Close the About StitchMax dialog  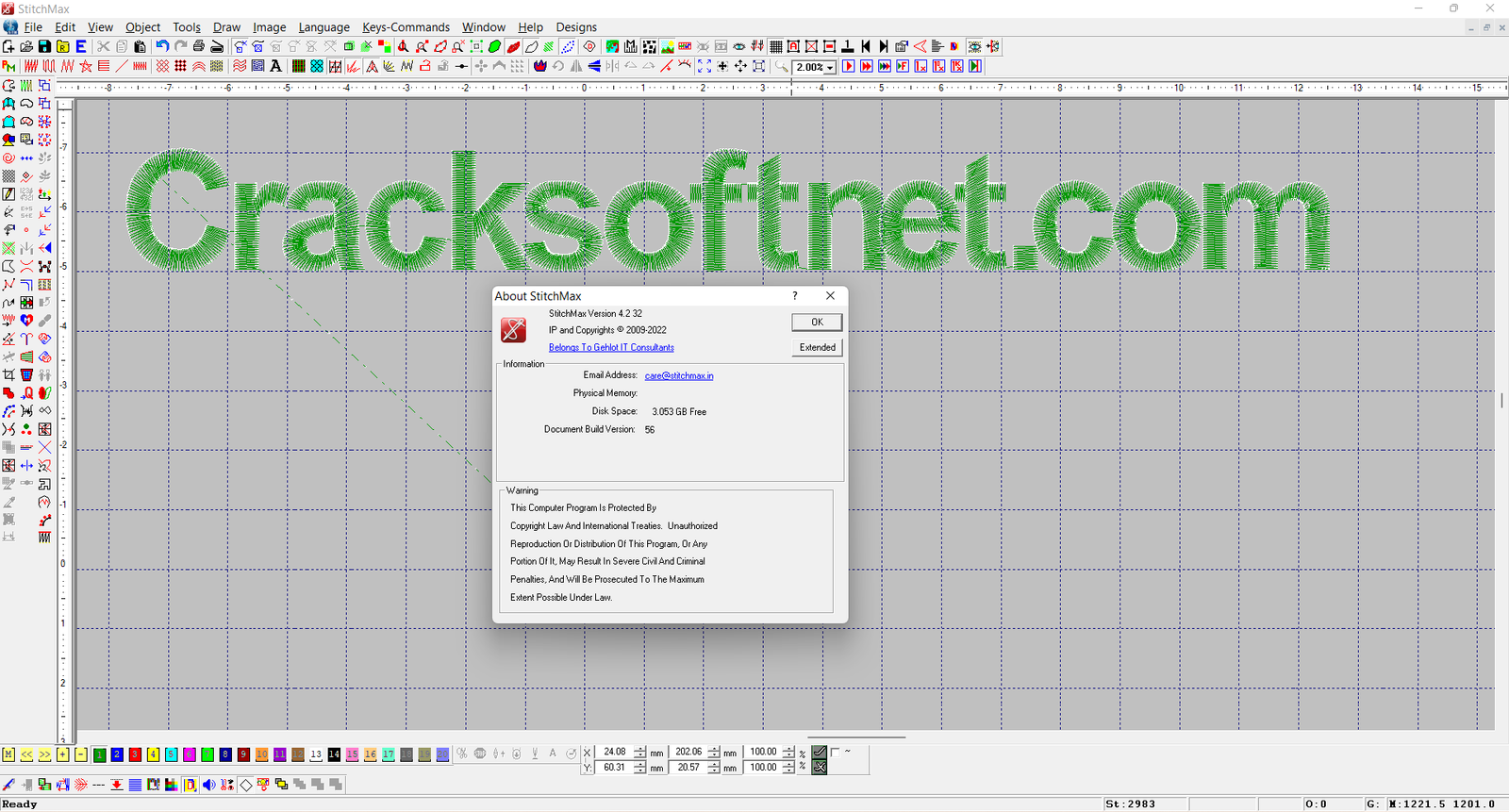(830, 295)
